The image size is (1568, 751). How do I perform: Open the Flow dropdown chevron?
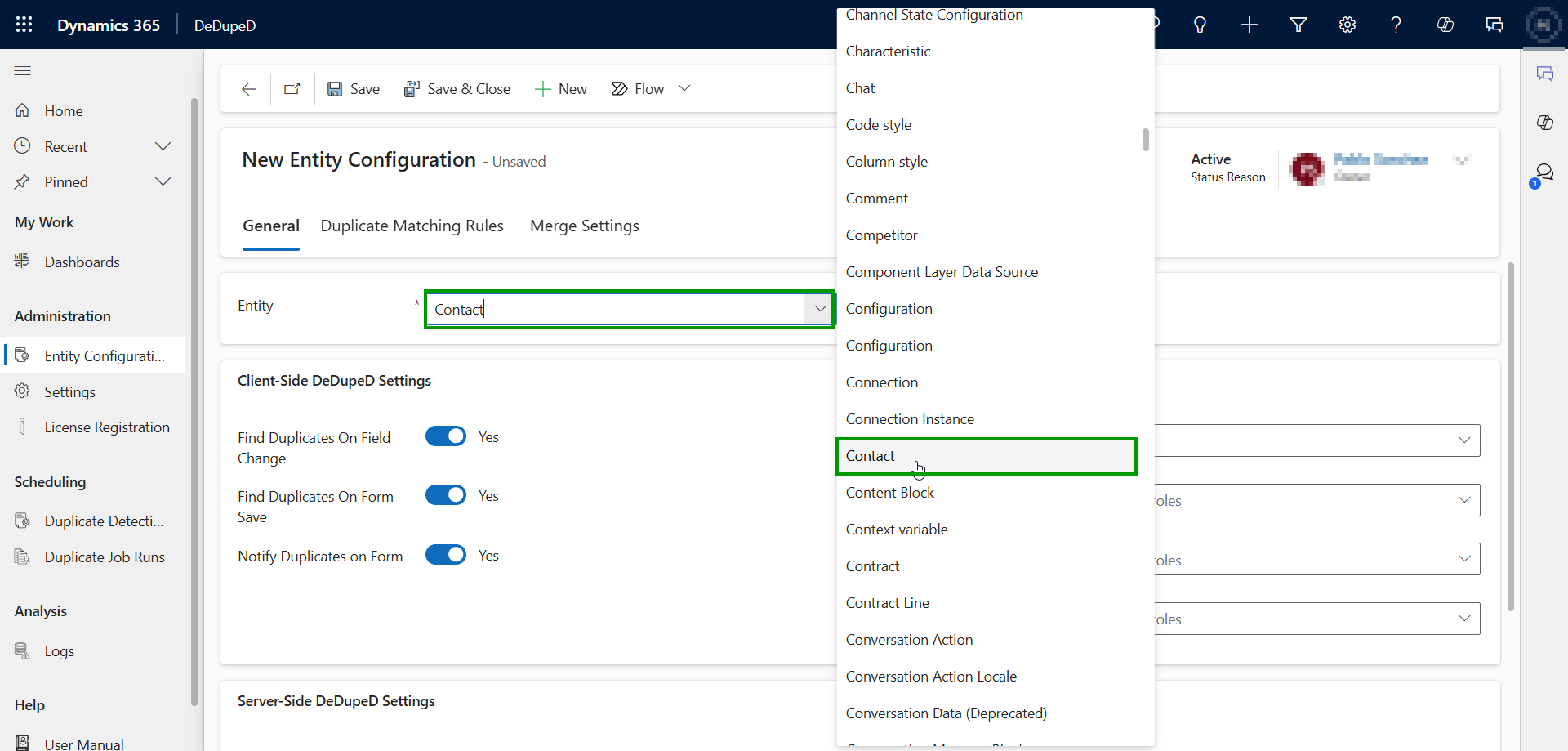684,88
